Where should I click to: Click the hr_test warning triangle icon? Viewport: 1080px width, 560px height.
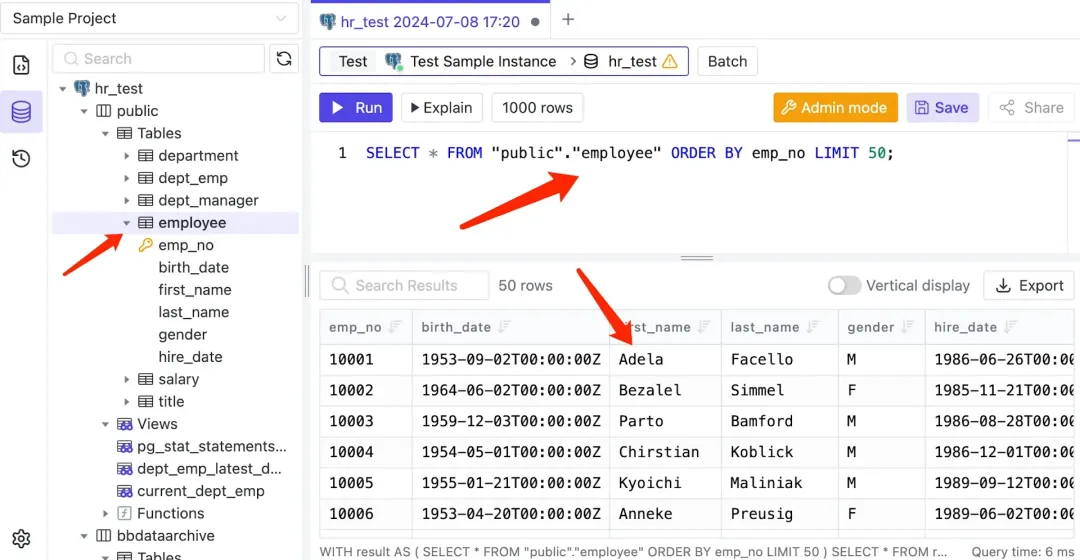[669, 61]
